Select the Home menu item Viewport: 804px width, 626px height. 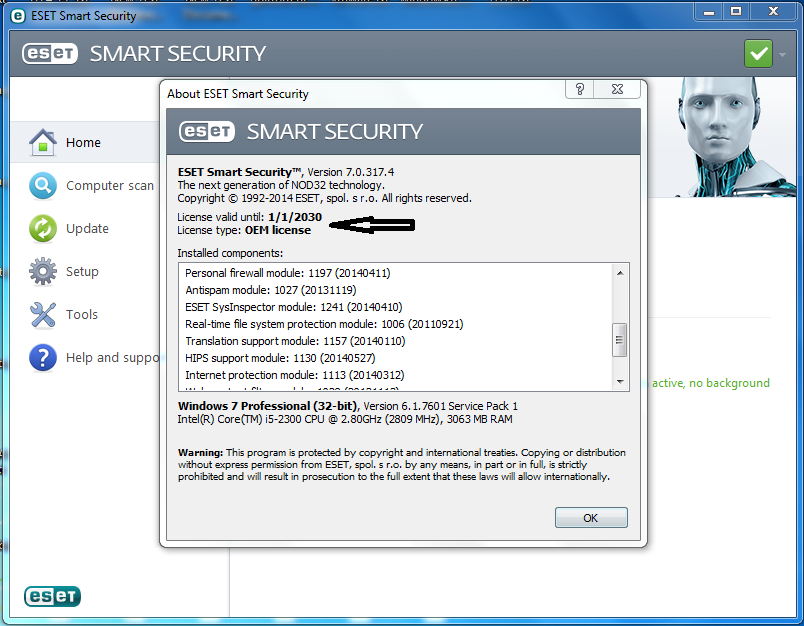(x=83, y=143)
